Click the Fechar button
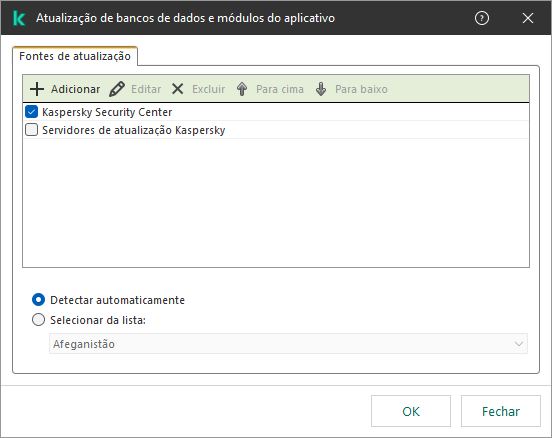This screenshot has height=438, width=552. pos(501,411)
